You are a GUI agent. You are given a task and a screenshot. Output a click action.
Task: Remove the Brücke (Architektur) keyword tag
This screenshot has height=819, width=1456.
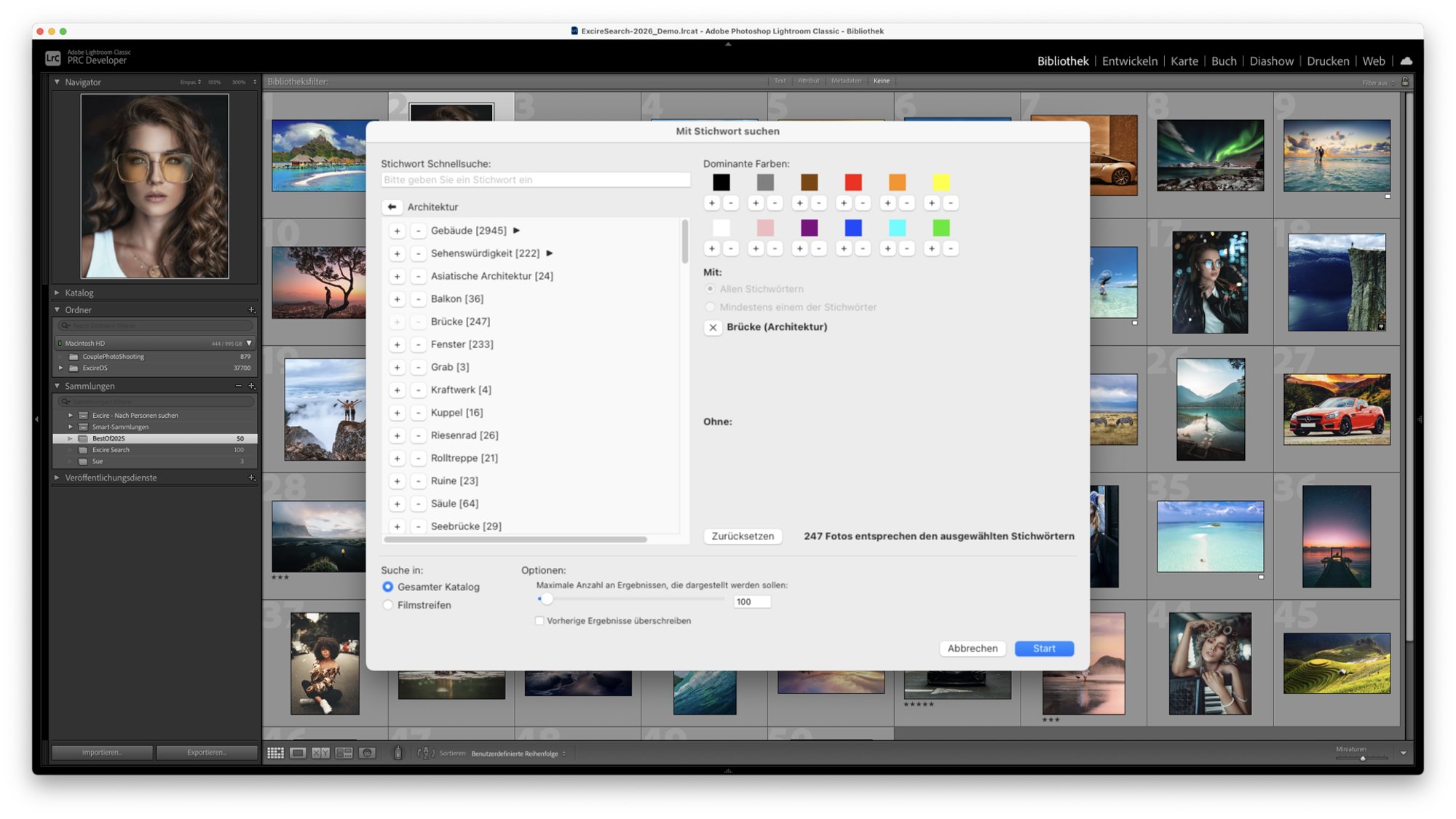(x=713, y=328)
